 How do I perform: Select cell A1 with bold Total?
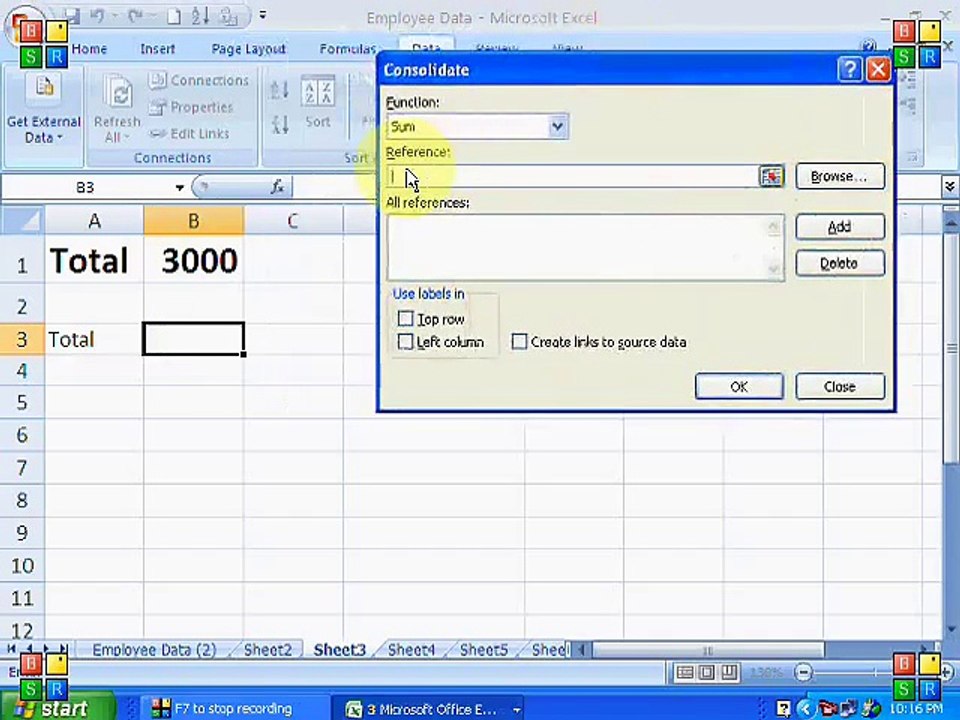tap(94, 261)
